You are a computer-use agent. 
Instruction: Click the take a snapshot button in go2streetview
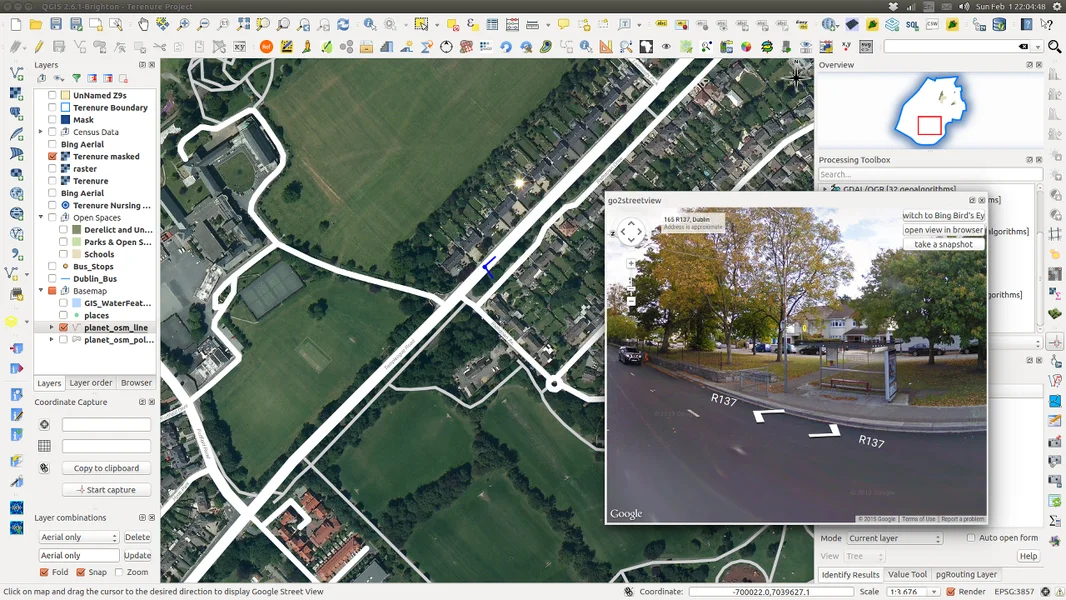tap(943, 243)
